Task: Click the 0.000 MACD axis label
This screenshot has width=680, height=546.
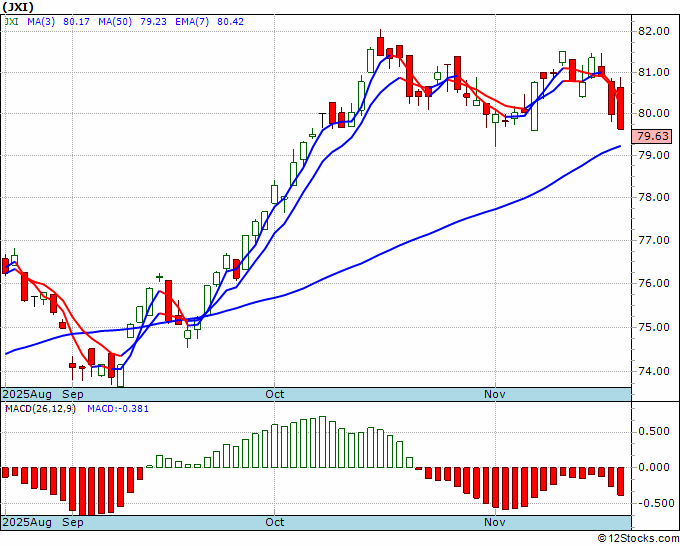Action: click(654, 468)
